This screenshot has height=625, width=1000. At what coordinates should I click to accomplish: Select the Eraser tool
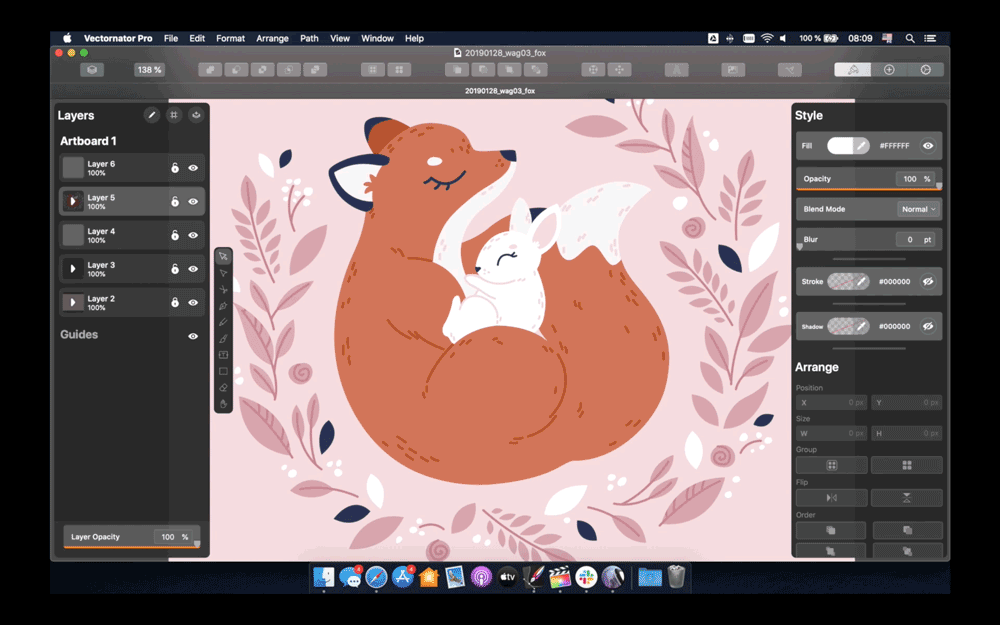coord(223,388)
